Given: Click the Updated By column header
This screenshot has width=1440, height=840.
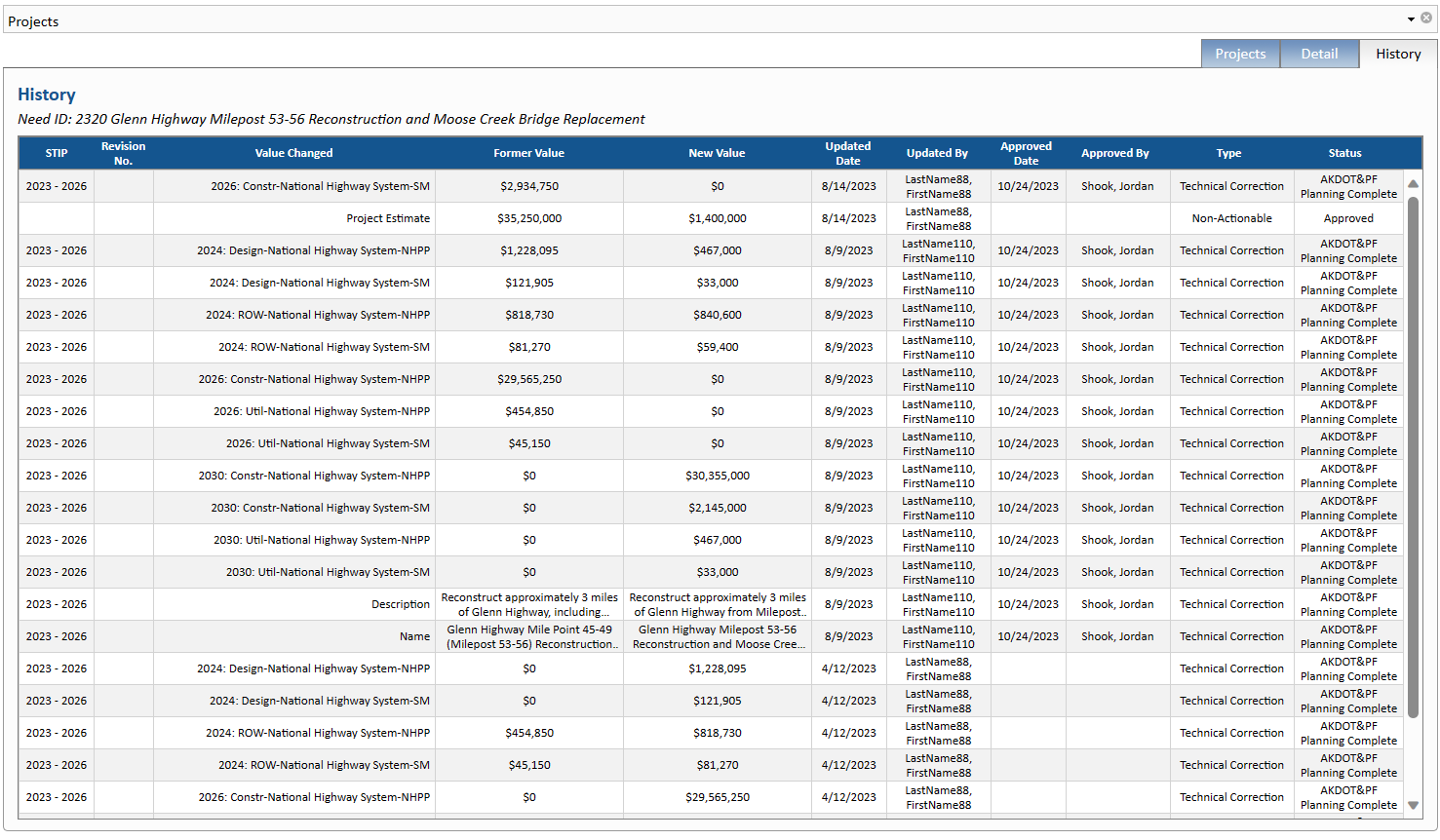Looking at the screenshot, I should pyautogui.click(x=937, y=153).
